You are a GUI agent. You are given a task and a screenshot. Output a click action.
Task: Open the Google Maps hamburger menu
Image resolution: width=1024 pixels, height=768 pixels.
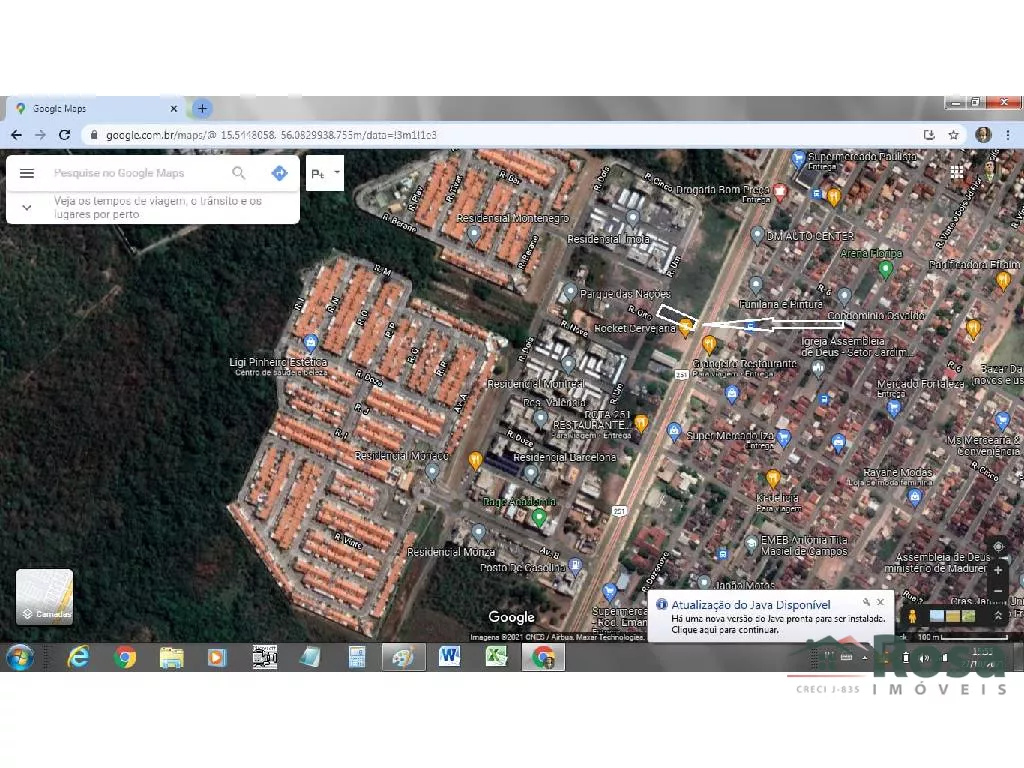[27, 173]
